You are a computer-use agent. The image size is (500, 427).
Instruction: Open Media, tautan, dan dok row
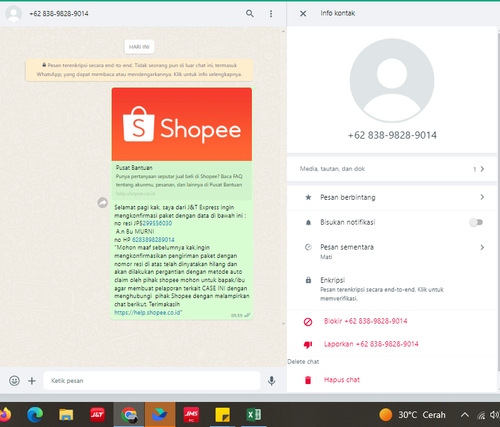[x=392, y=169]
